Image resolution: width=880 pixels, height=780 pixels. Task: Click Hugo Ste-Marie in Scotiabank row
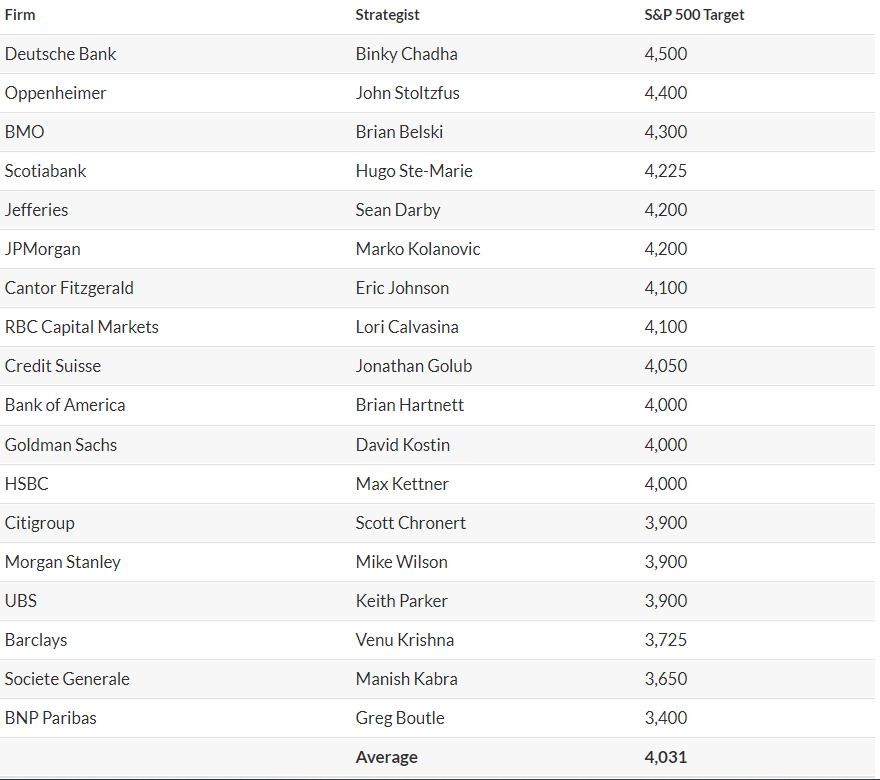(x=414, y=171)
